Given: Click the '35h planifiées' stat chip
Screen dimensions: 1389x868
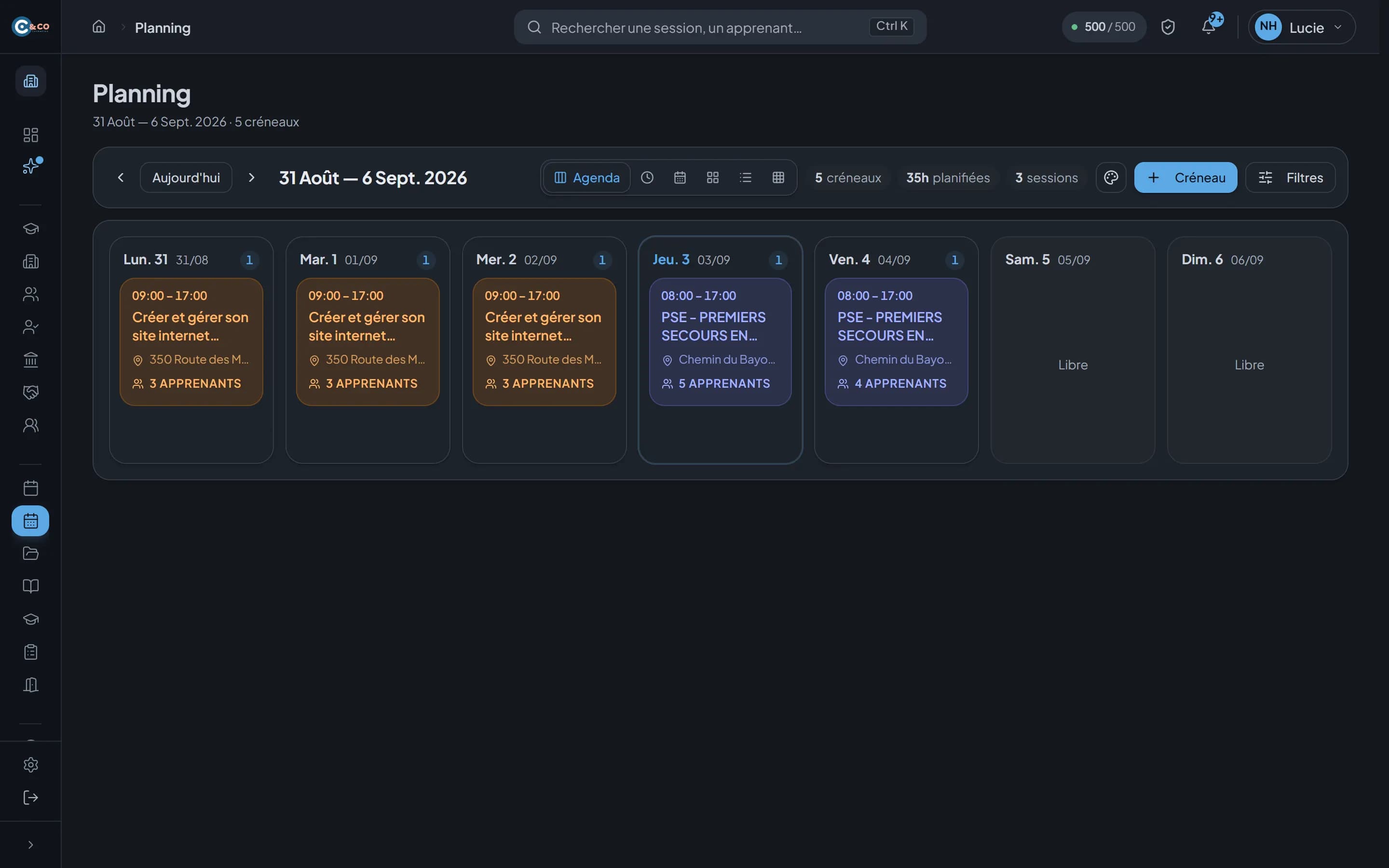Looking at the screenshot, I should pos(948,177).
